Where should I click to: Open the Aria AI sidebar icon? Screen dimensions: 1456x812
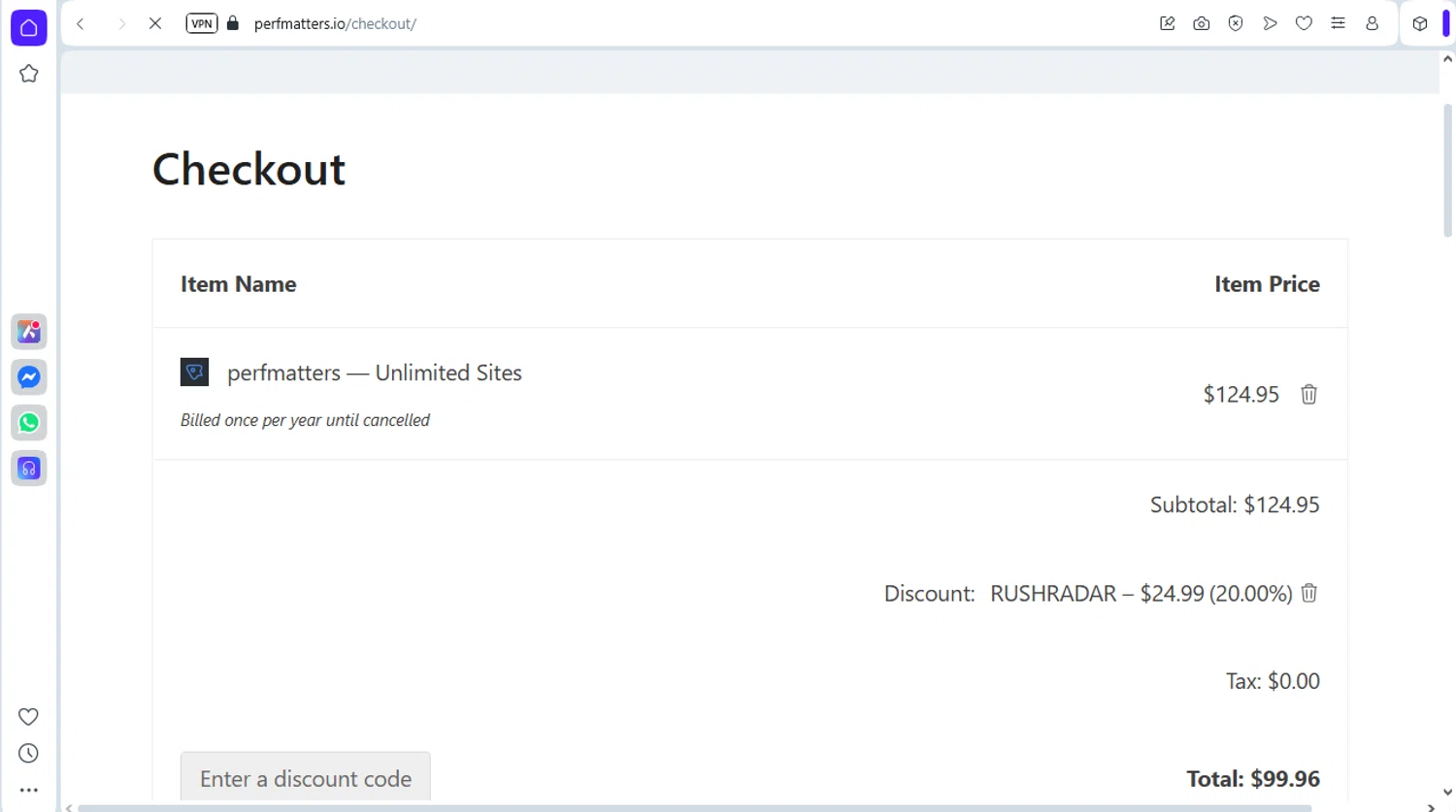coord(28,332)
